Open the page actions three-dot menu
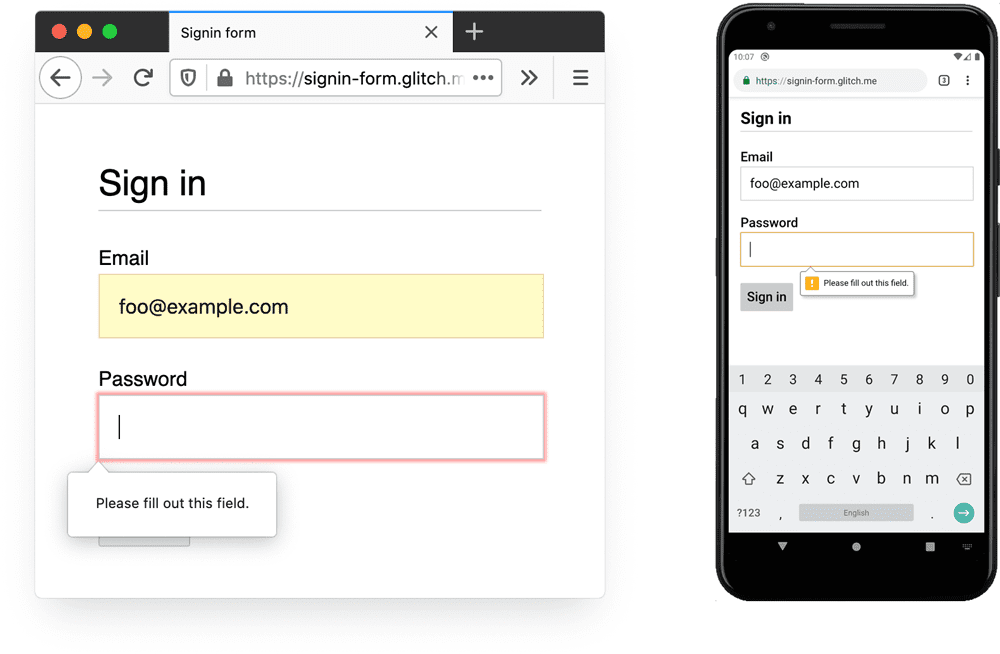Viewport: 1000px width, 654px height. [482, 77]
